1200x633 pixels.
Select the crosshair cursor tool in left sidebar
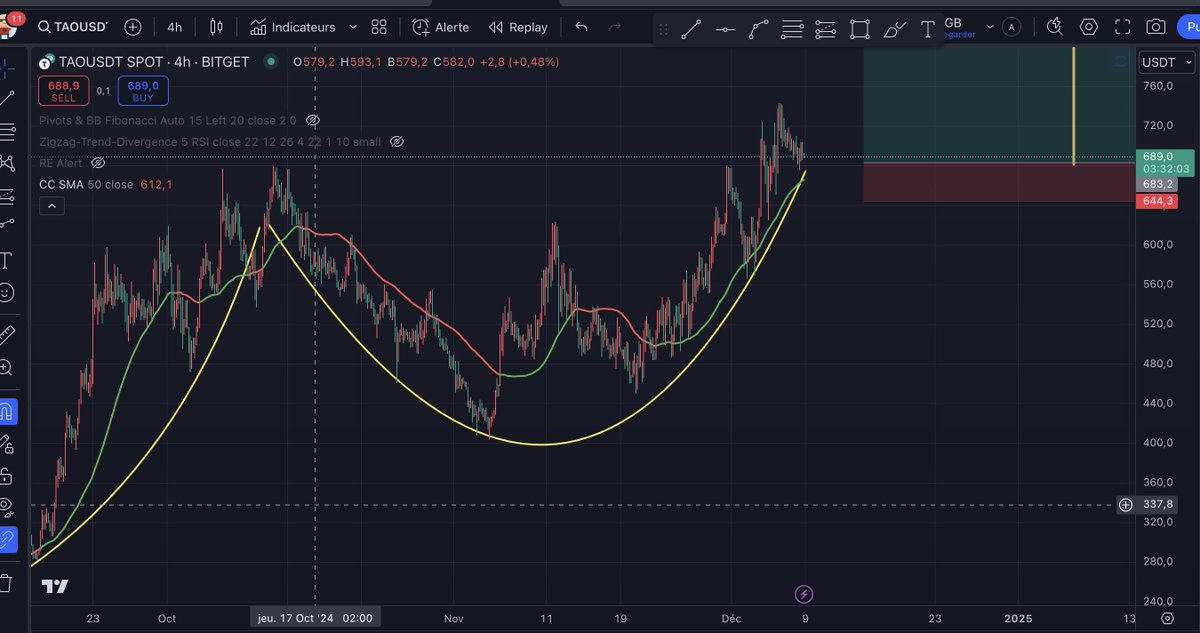click(8, 68)
